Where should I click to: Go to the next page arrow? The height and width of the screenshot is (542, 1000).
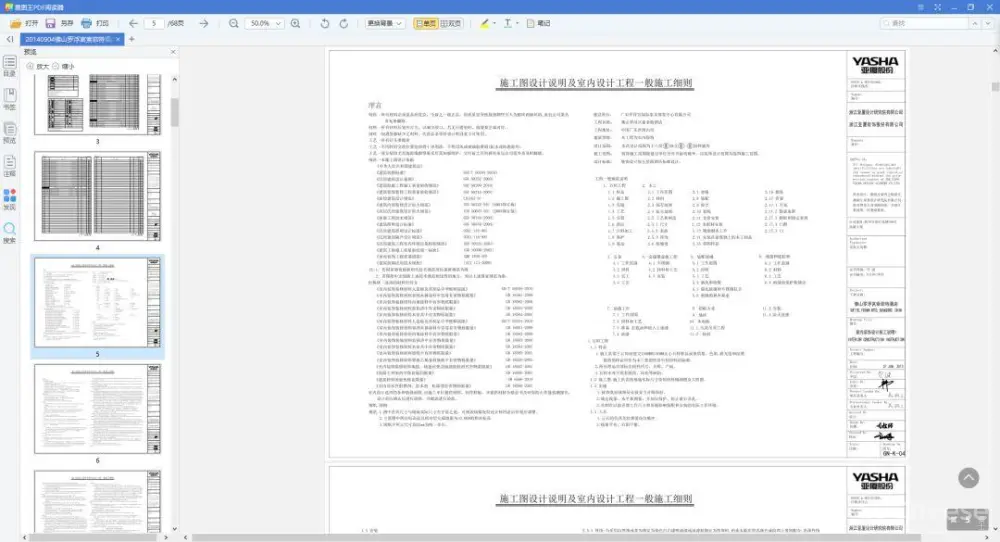(x=204, y=23)
